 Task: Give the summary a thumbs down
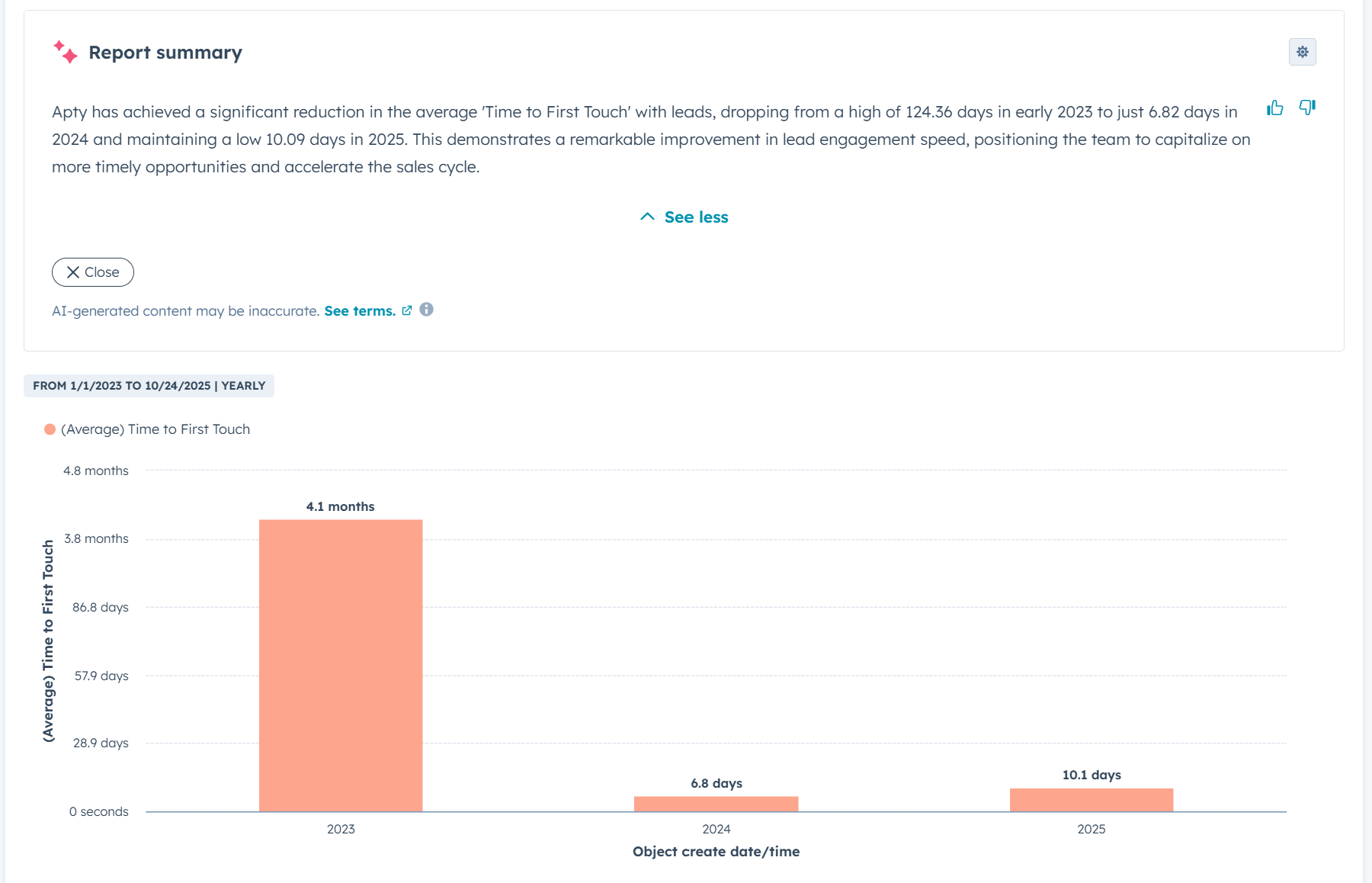(1307, 108)
